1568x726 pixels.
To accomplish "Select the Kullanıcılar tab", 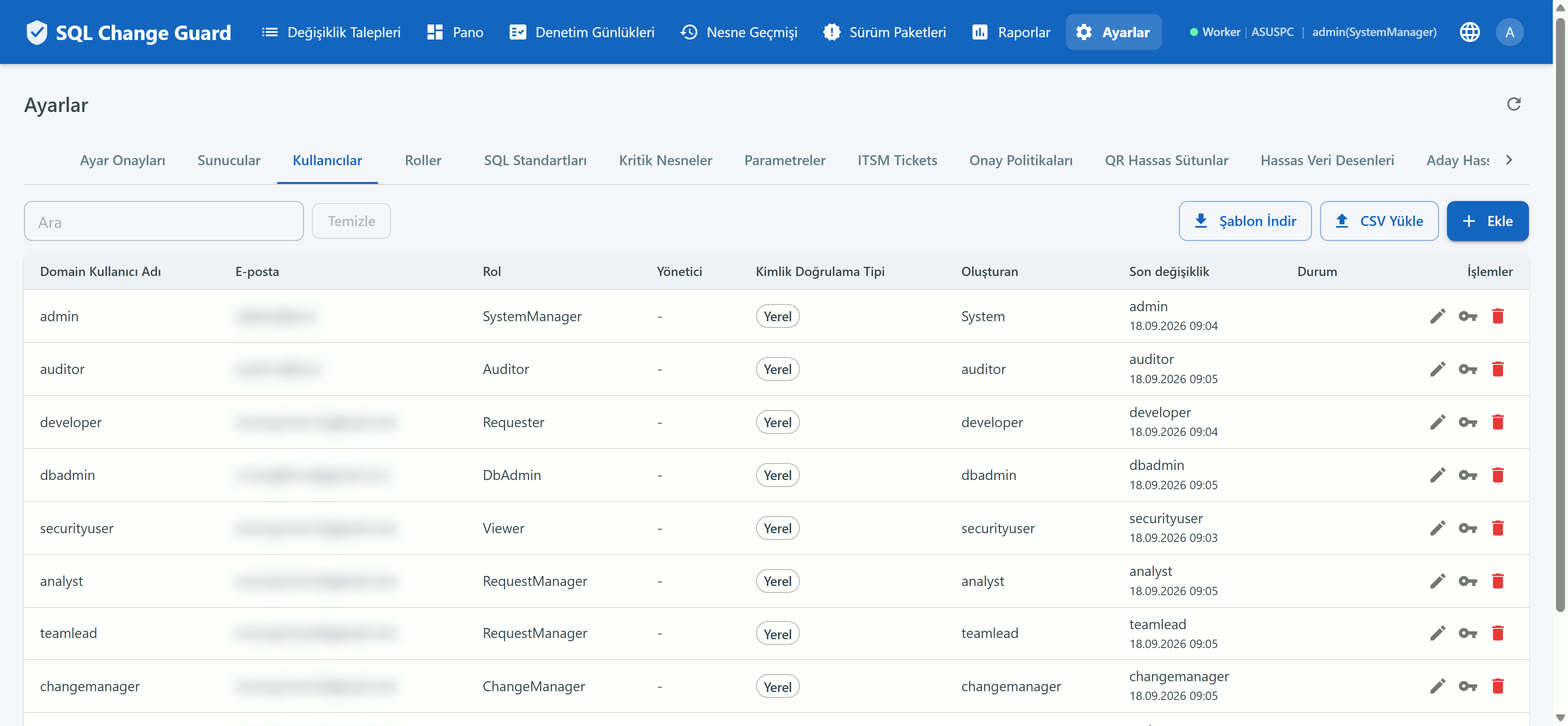I will pos(327,160).
